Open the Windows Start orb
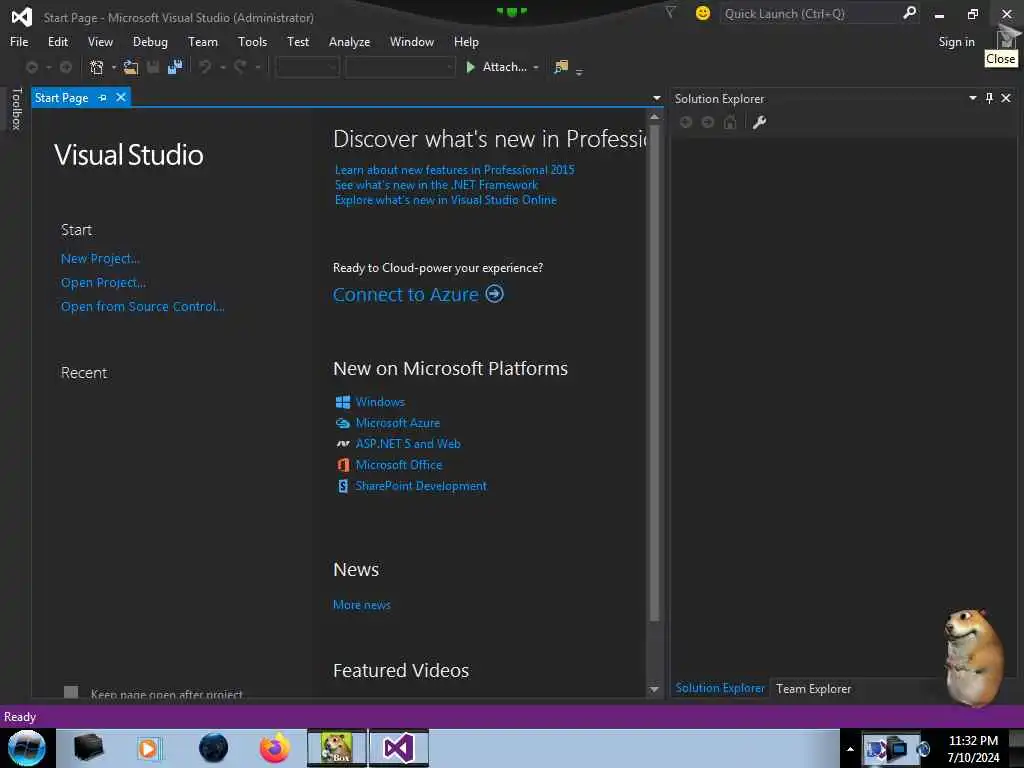This screenshot has width=1024, height=768. [26, 748]
